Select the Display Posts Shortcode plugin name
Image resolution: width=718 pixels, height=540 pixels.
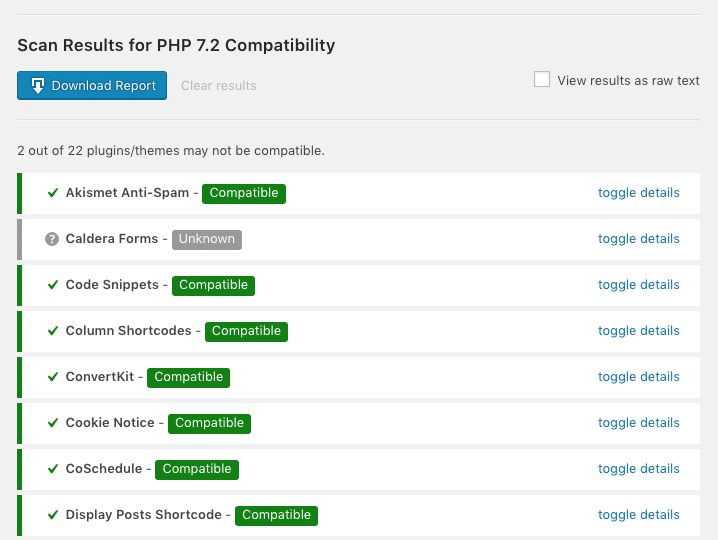coord(144,515)
